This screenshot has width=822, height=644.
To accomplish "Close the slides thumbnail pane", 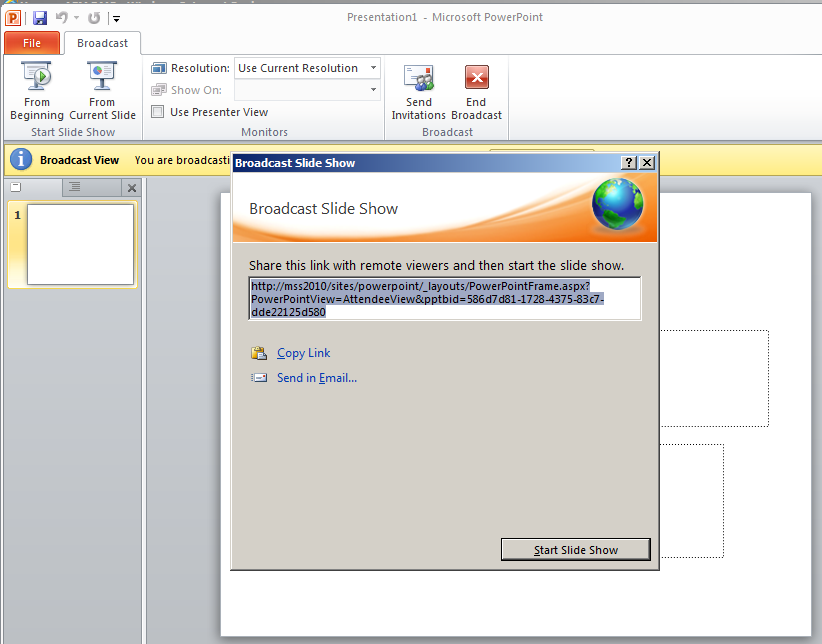I will [131, 188].
